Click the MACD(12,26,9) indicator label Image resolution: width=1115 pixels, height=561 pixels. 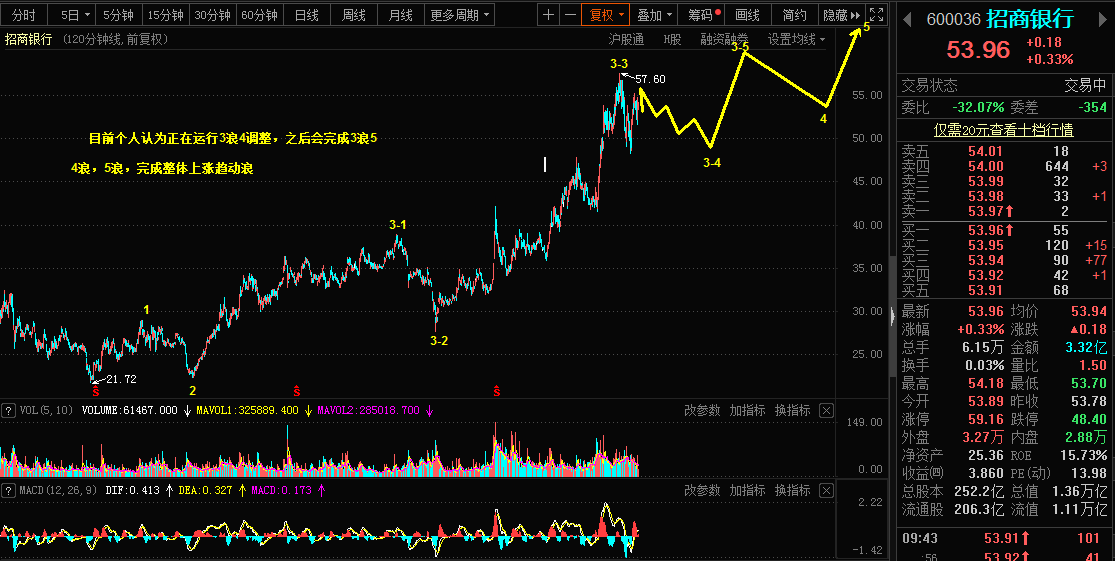pos(58,490)
